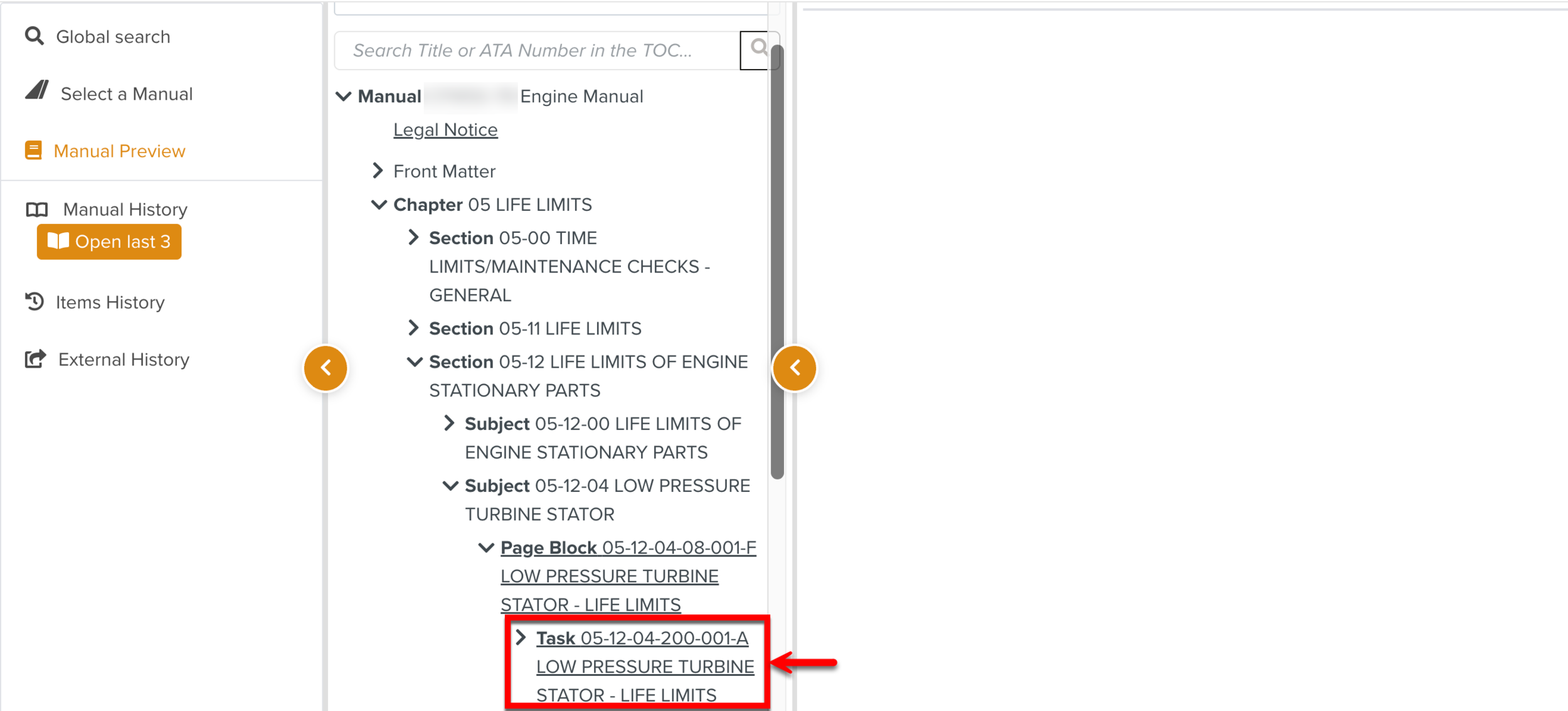Viewport: 1568px width, 711px height.
Task: Select Global search from the navigation menu
Action: click(113, 36)
